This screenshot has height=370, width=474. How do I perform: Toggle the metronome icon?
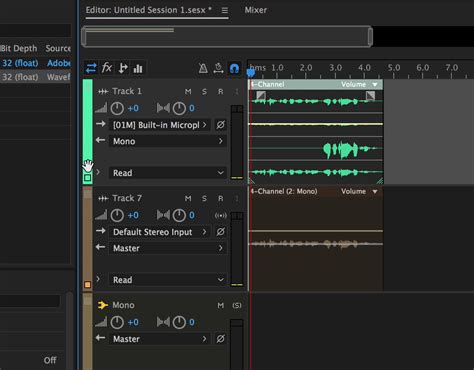203,69
